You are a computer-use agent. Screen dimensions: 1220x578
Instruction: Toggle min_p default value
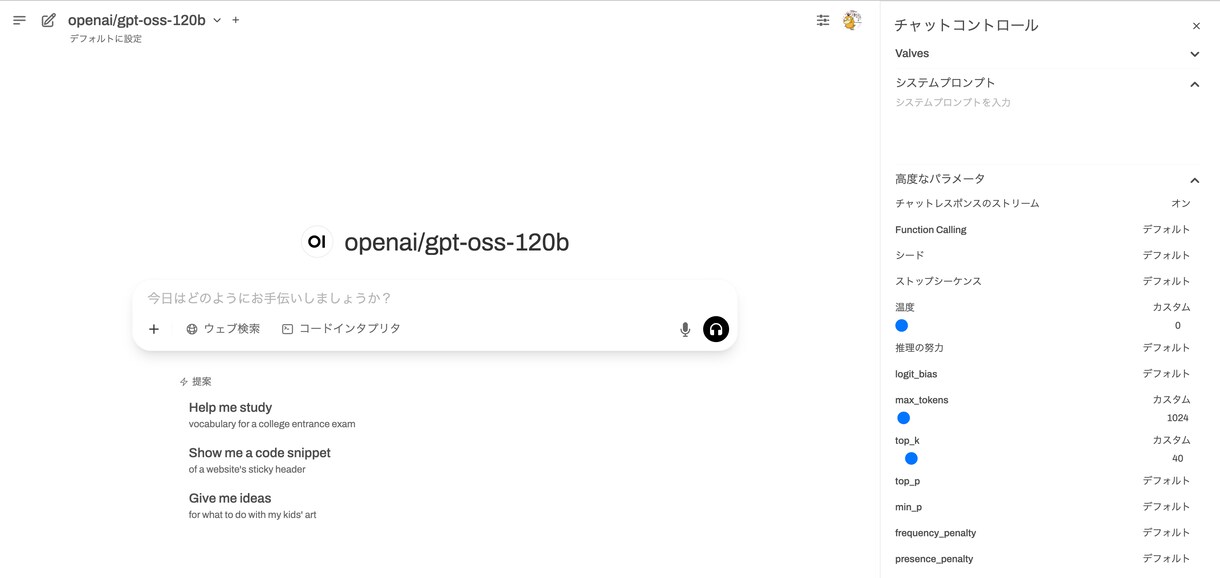1166,507
